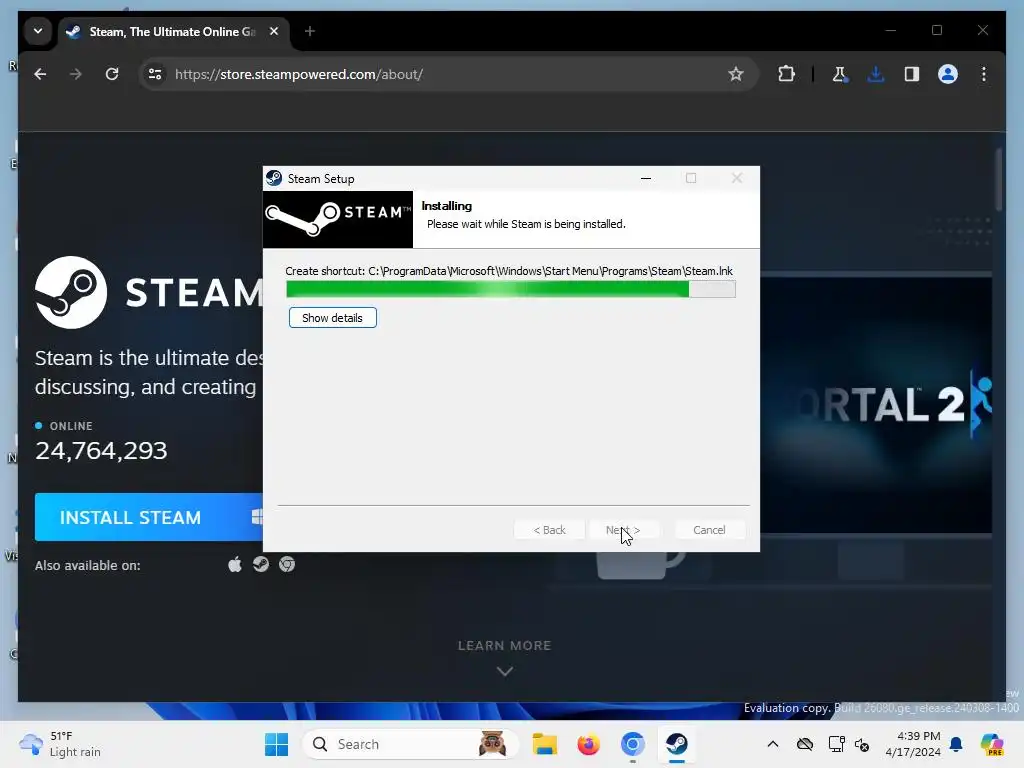Click the LEARN MORE link
This screenshot has height=768, width=1024.
(x=505, y=646)
